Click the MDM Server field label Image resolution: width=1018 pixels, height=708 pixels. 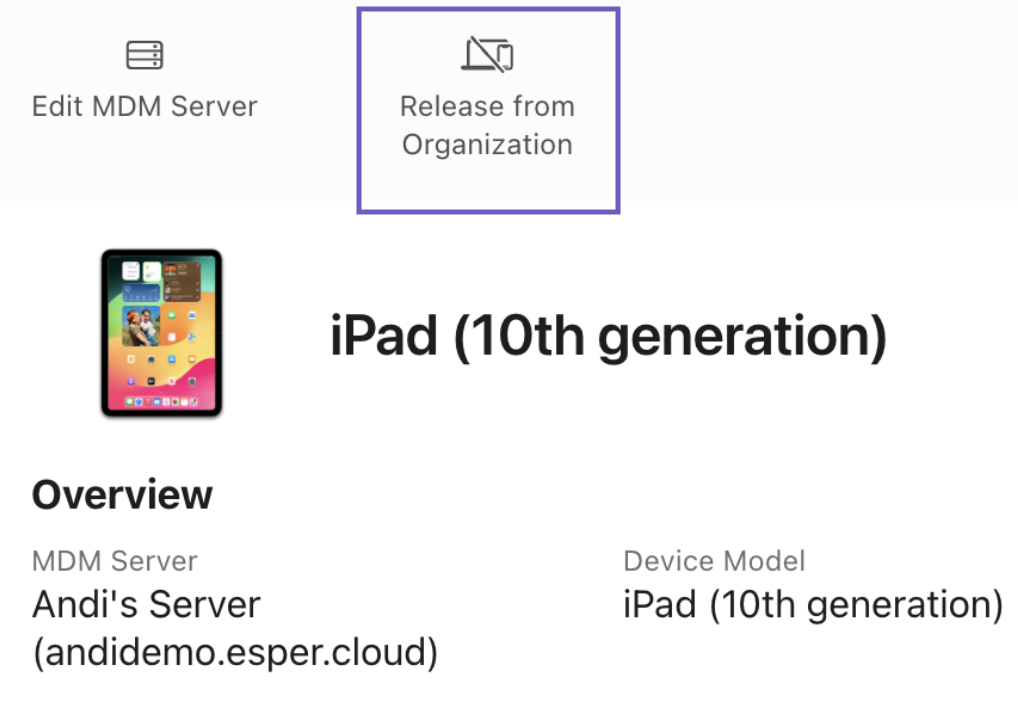tap(115, 561)
